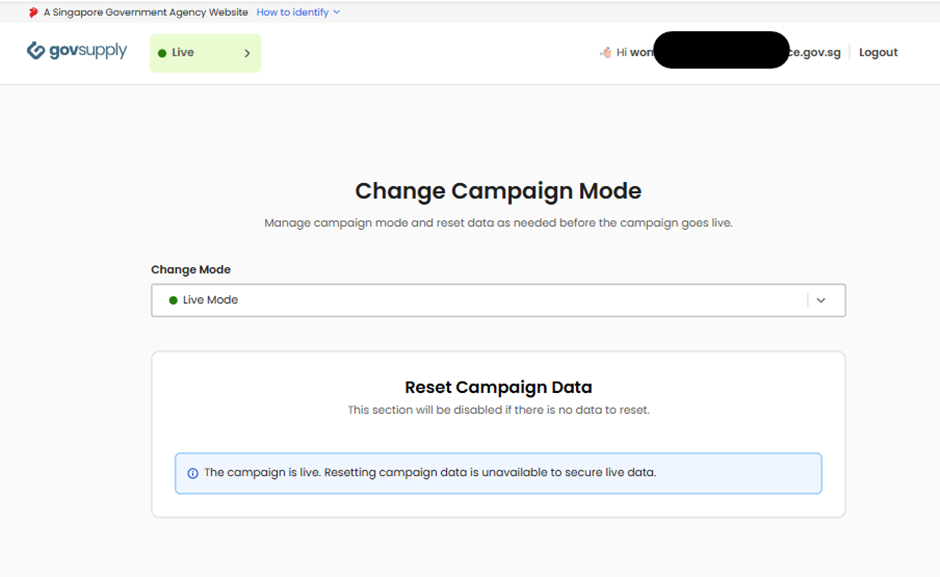Click the info icon in the live campaign notice

coord(192,473)
